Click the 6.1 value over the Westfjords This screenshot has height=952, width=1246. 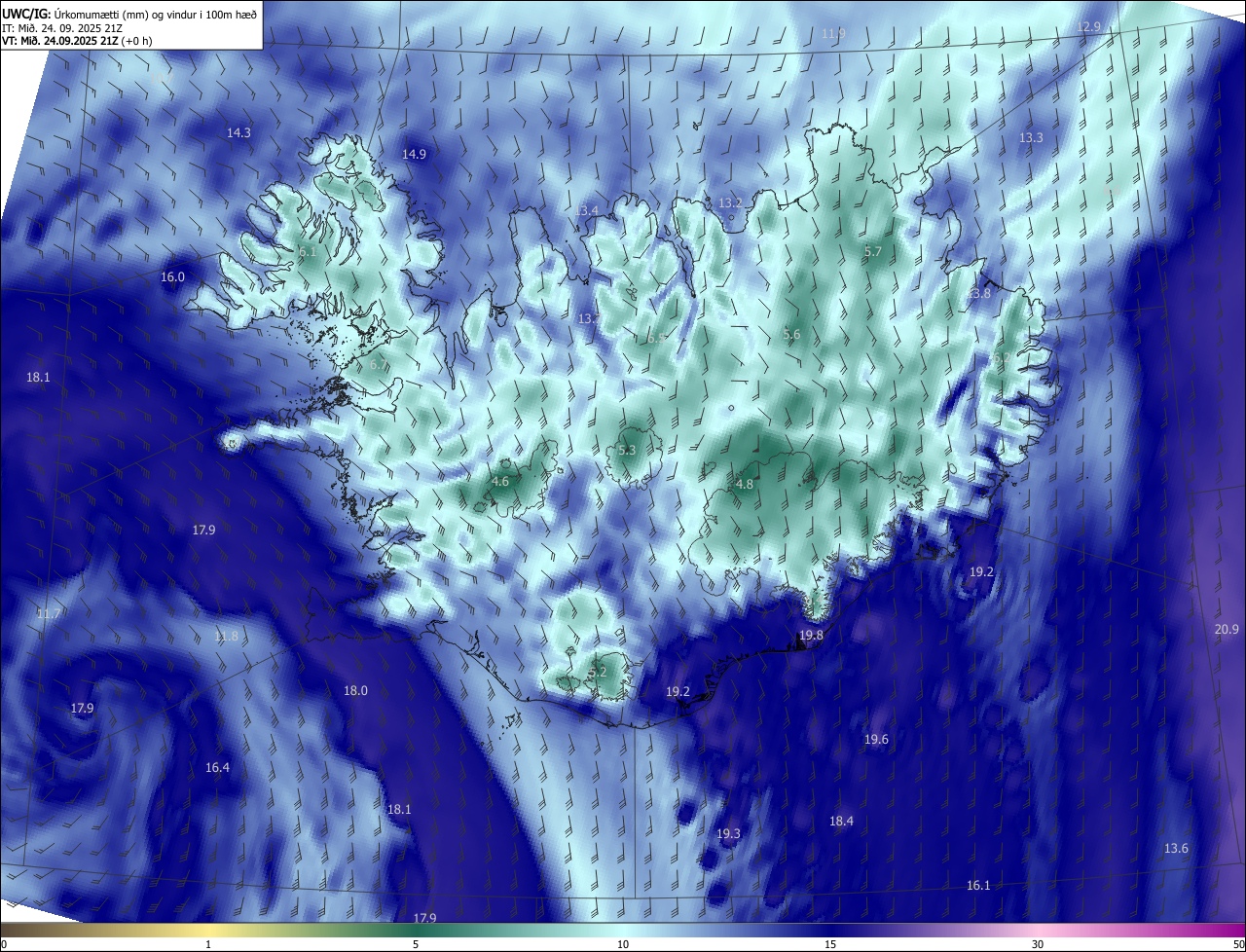click(x=309, y=252)
